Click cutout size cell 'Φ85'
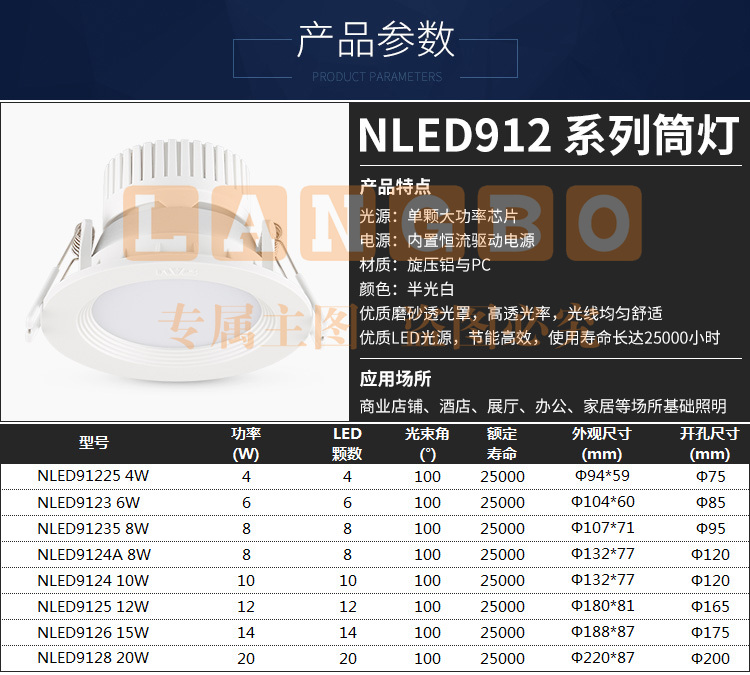The width and height of the screenshot is (750, 675). (710, 502)
